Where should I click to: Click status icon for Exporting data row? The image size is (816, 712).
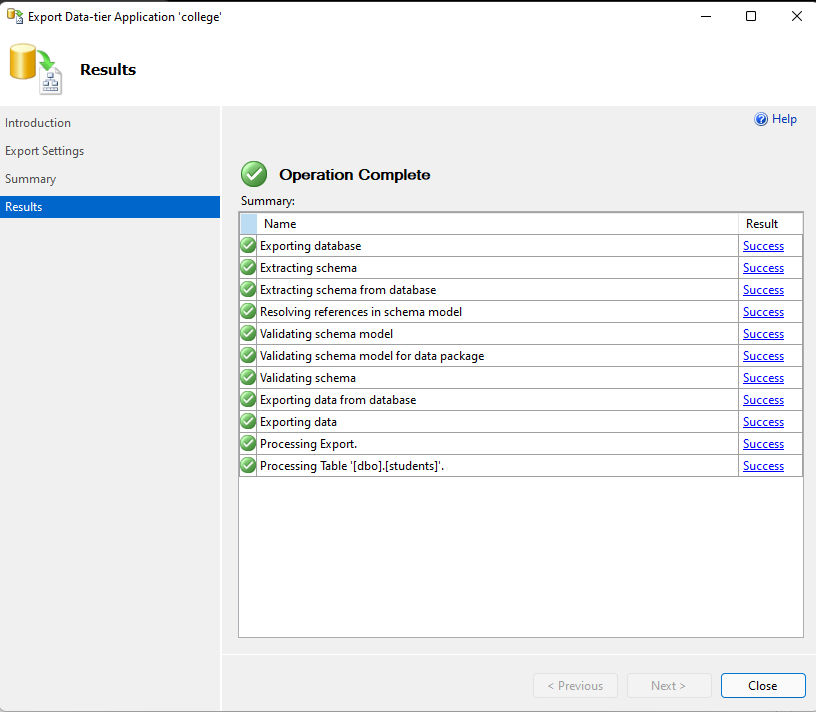248,422
